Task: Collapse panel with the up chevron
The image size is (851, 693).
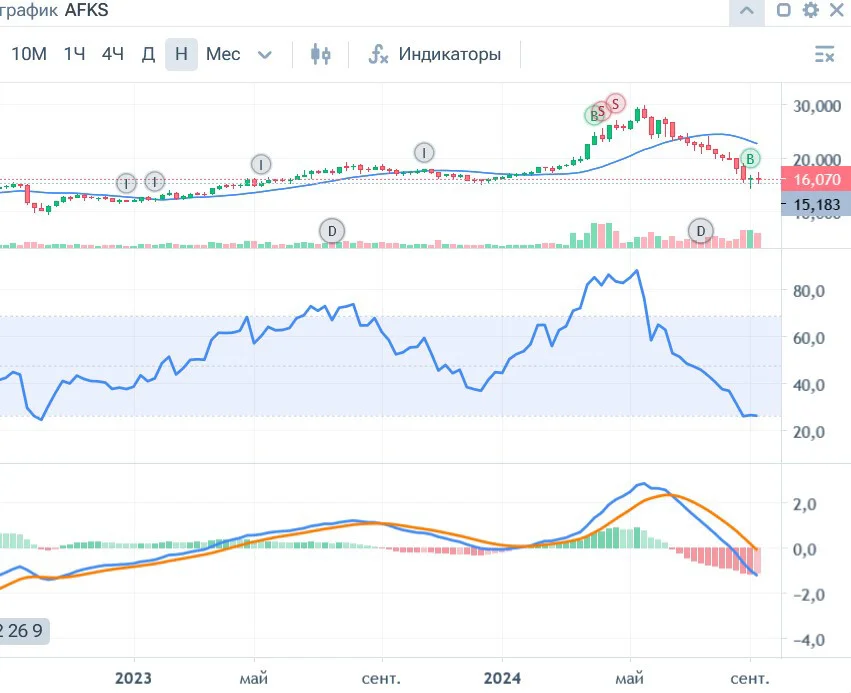Action: click(x=747, y=11)
